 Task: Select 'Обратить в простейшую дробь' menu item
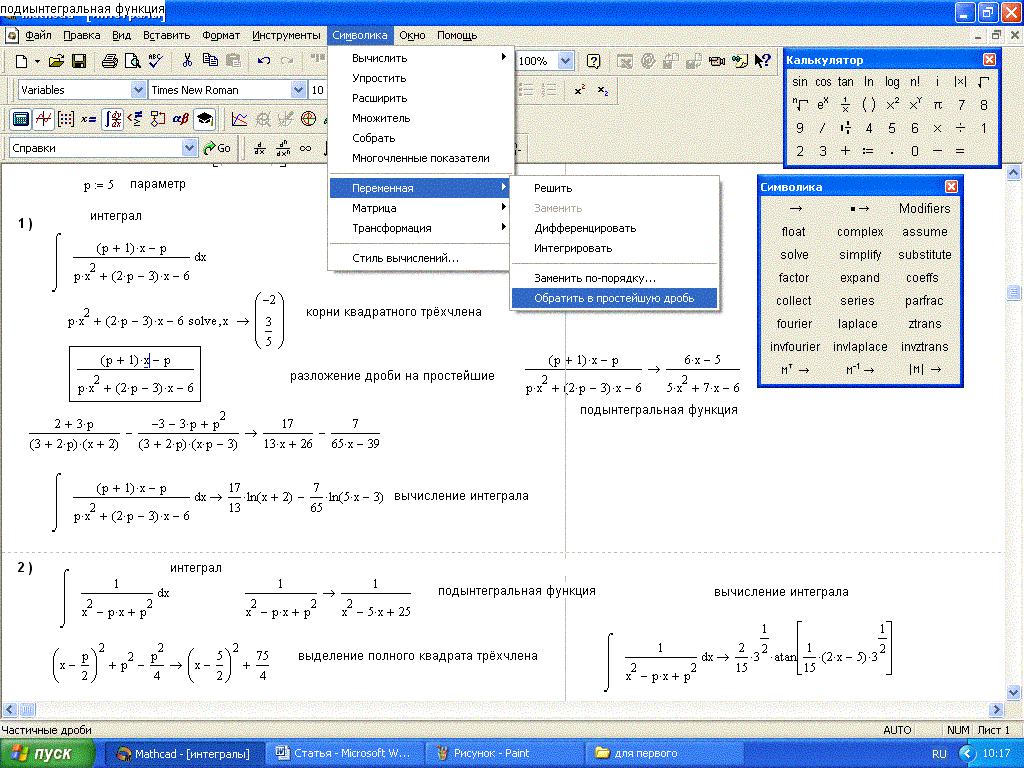(x=614, y=298)
